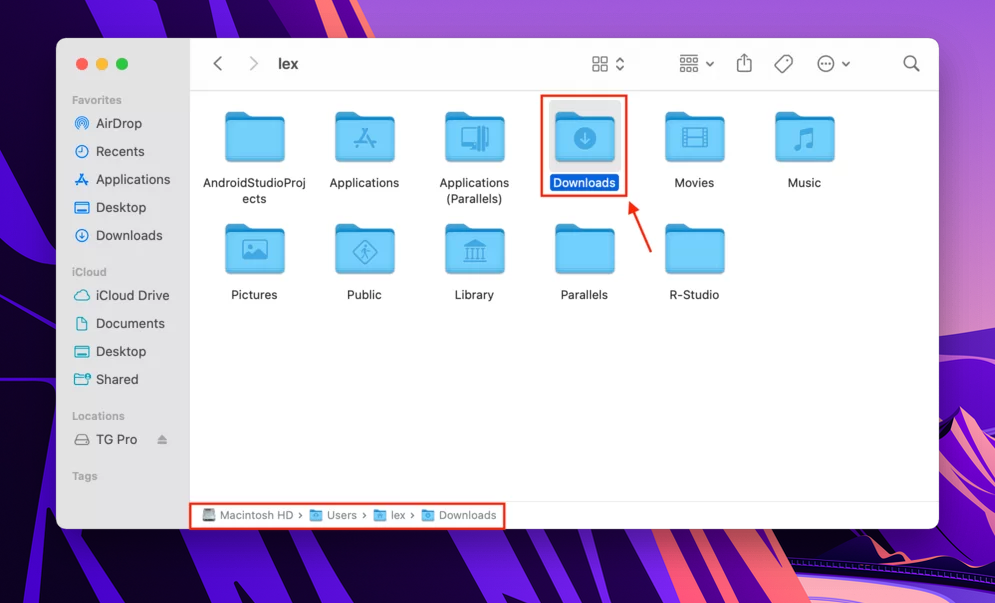The width and height of the screenshot is (995, 603).
Task: Open view mode up-down selector arrows
Action: coord(620,63)
